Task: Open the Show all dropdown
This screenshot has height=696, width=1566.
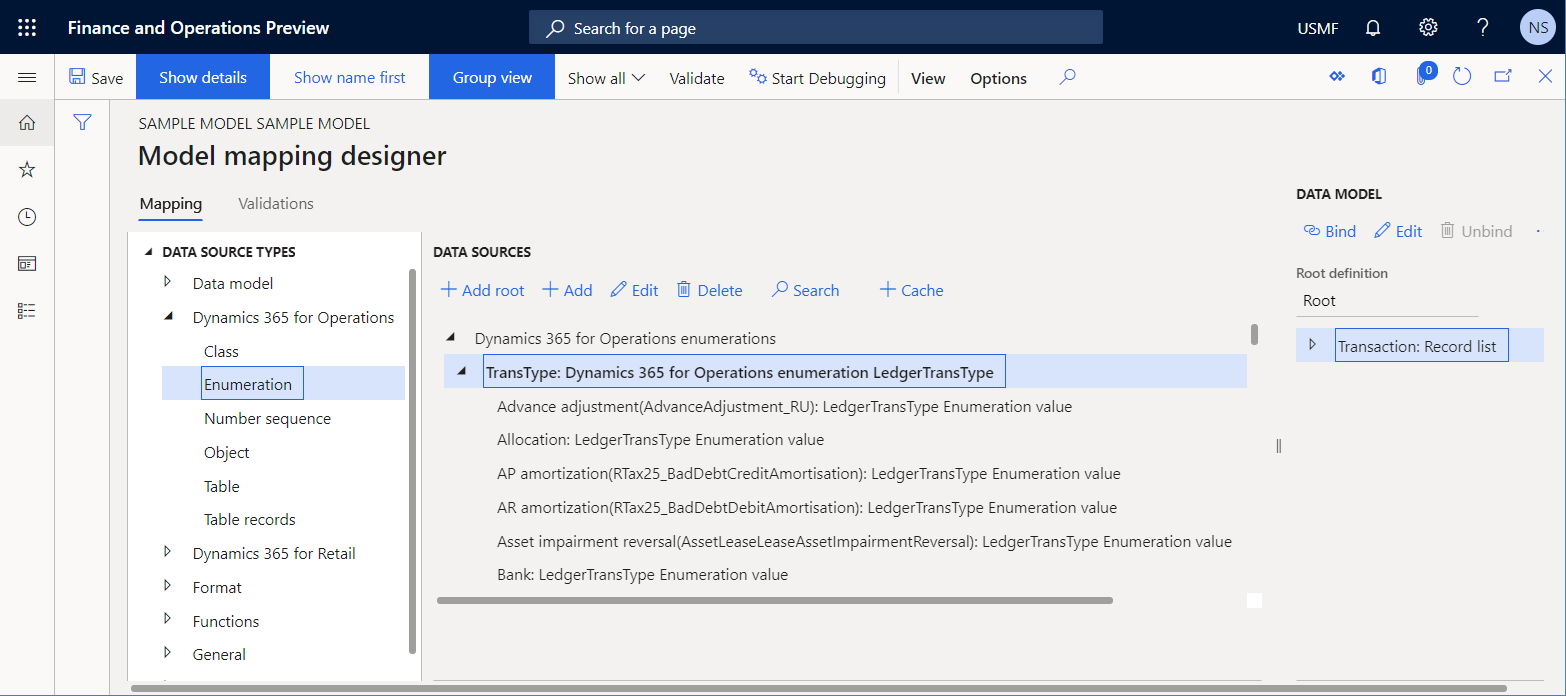Action: point(605,76)
